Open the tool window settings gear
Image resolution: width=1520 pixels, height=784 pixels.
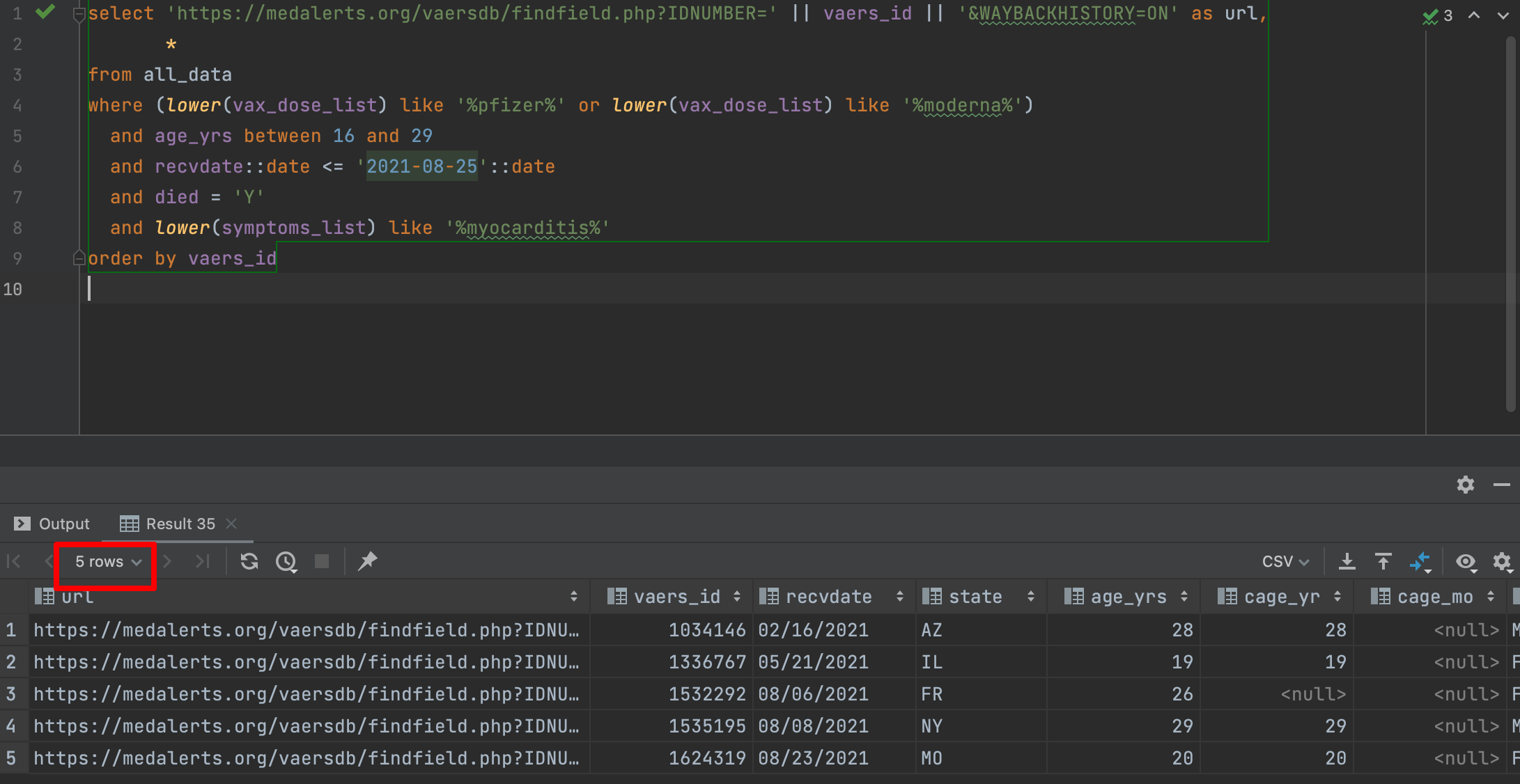click(1466, 485)
